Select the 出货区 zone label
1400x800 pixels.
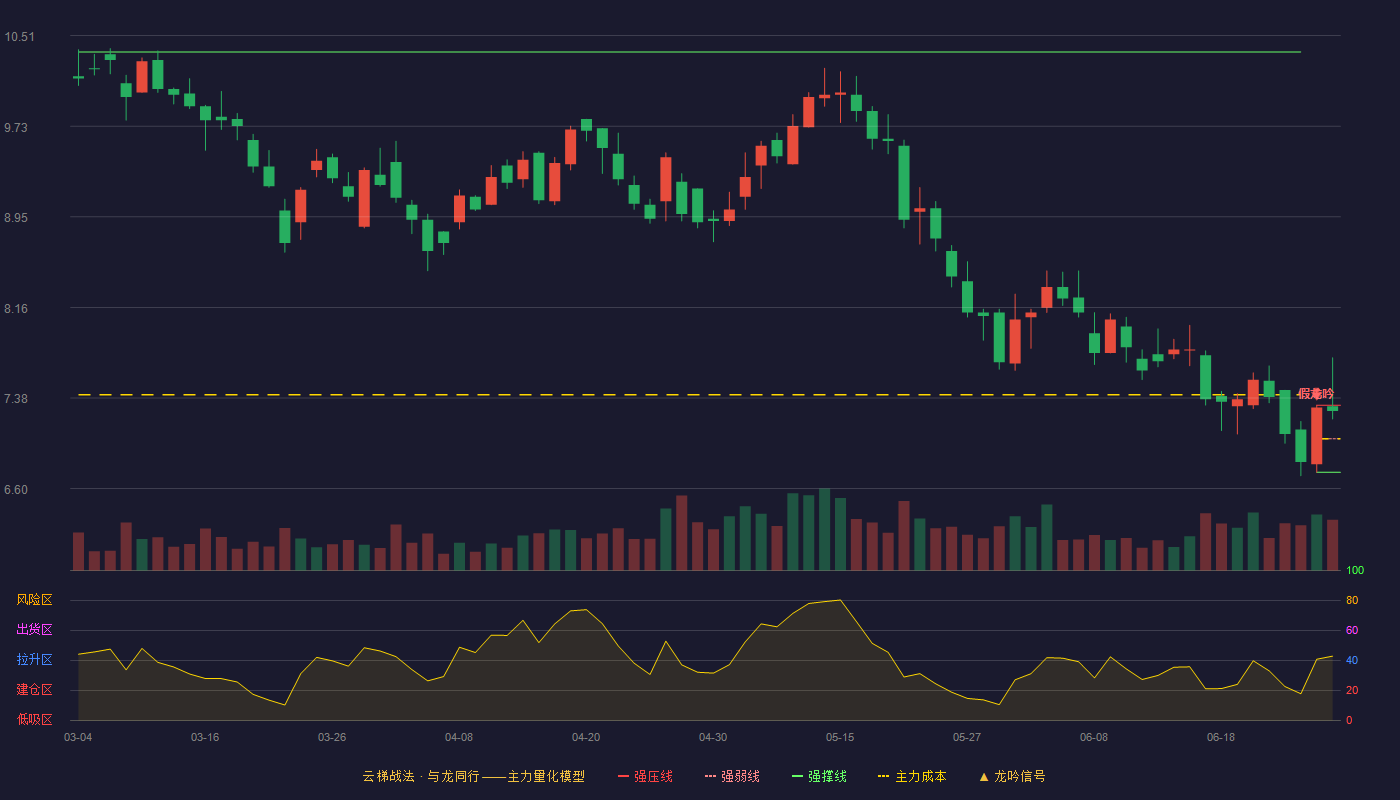click(x=34, y=630)
